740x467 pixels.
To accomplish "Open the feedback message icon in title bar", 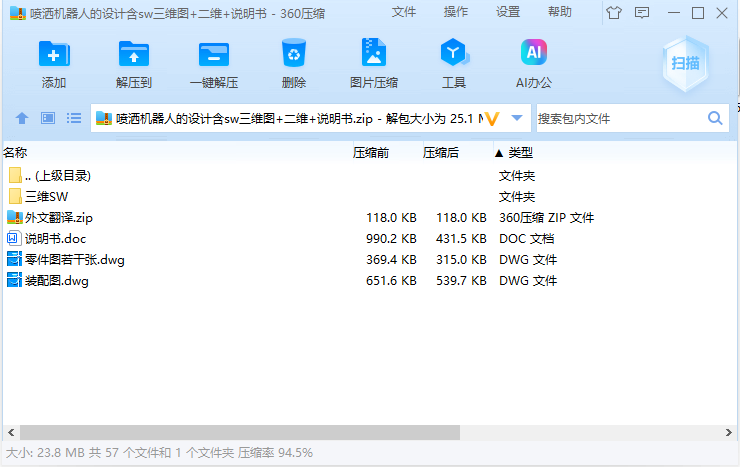I will 642,13.
